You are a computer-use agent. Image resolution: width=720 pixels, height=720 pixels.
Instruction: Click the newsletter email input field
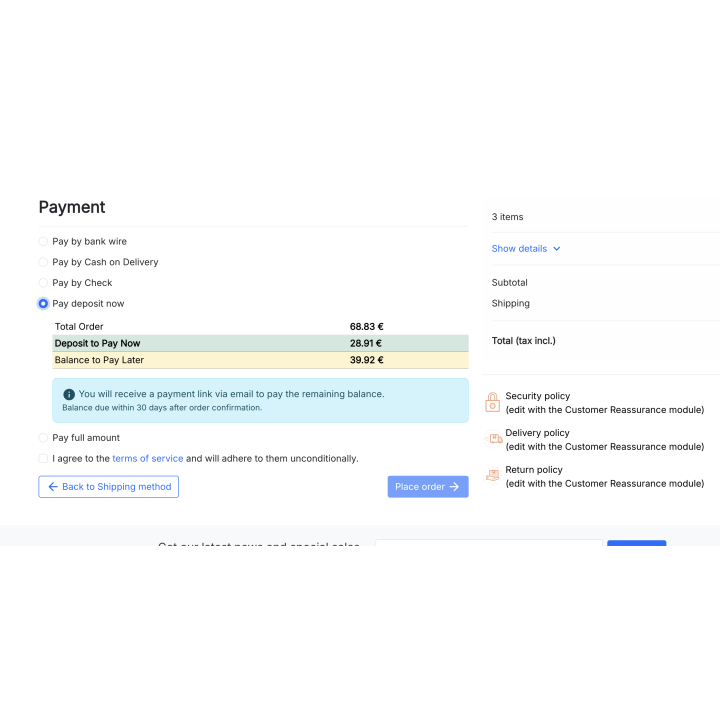(488, 543)
